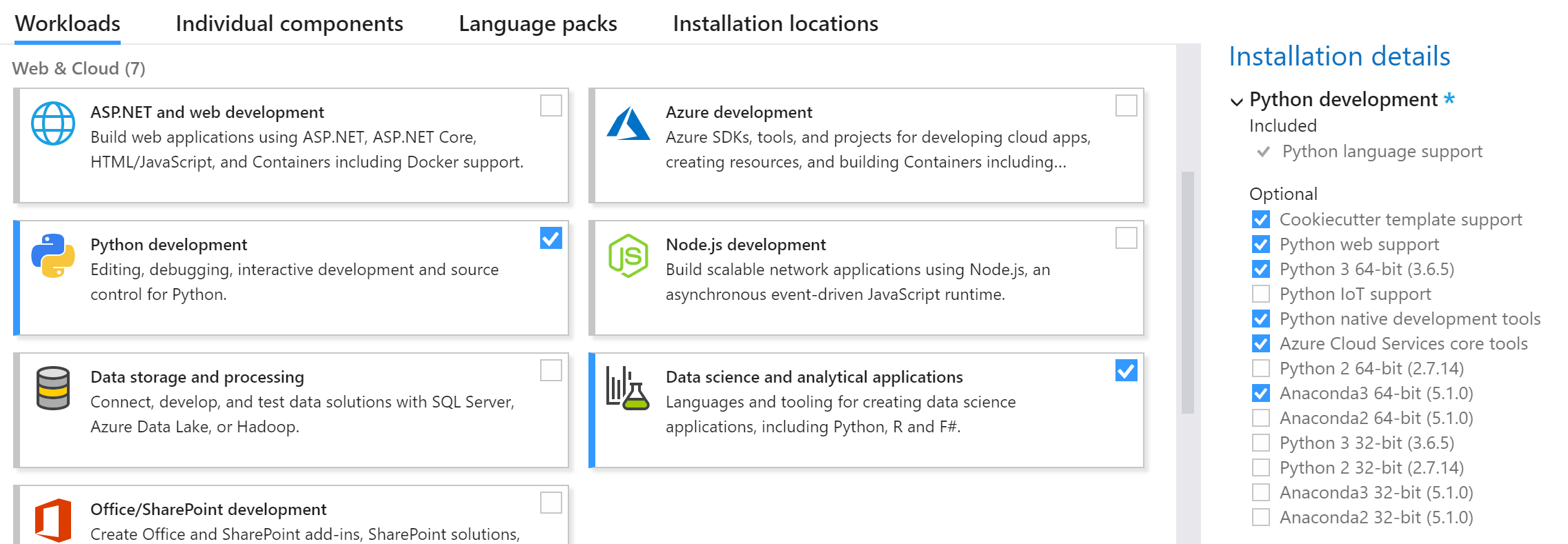1568x544 pixels.
Task: Enable the ASP.NET and web development workload
Action: coord(550,106)
